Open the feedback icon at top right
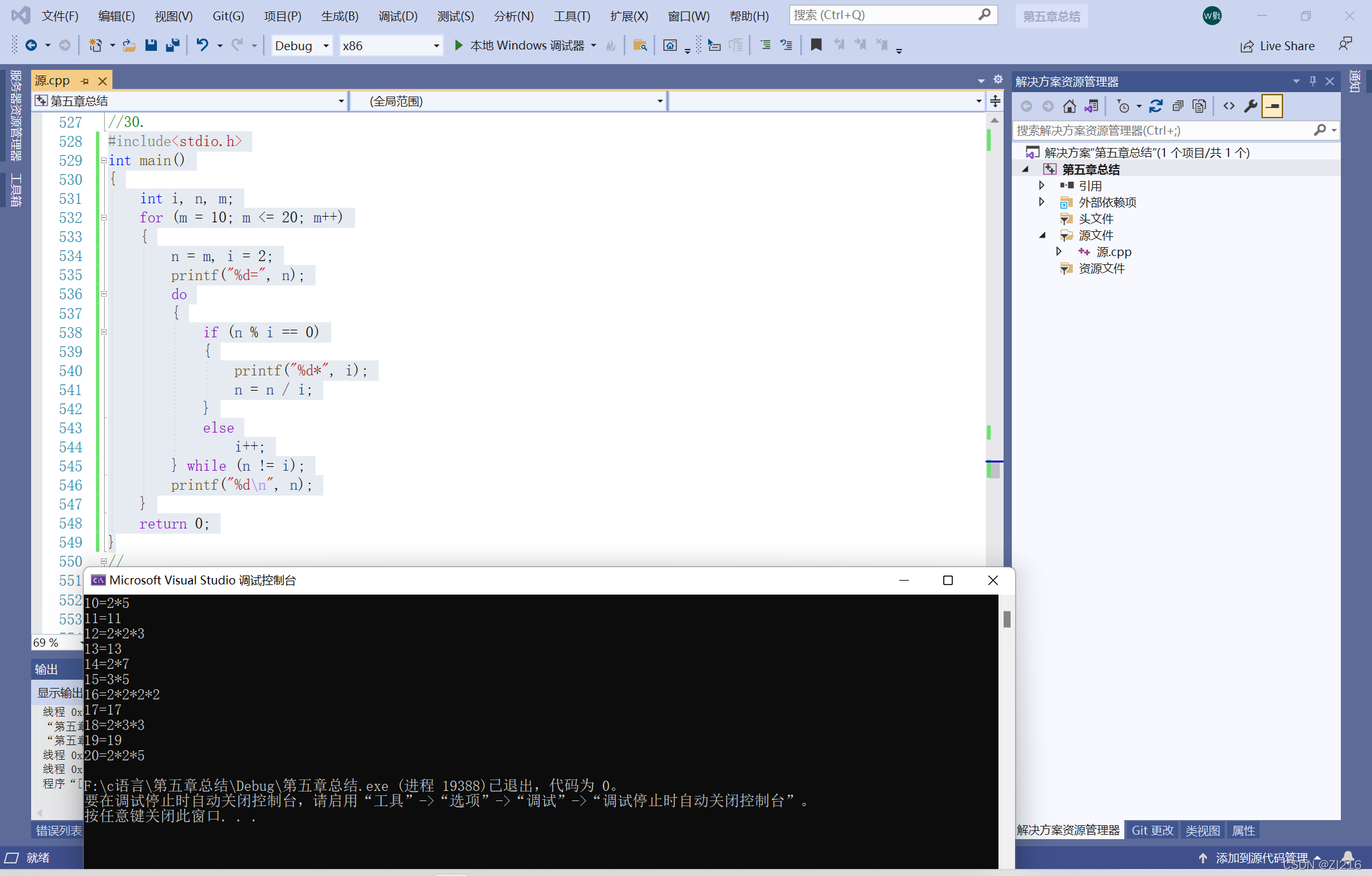The width and height of the screenshot is (1372, 876). [x=1345, y=44]
